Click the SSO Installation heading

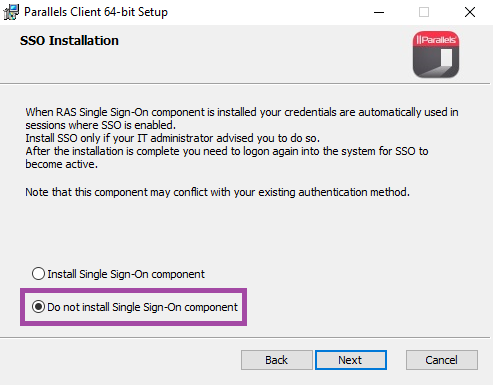pyautogui.click(x=69, y=41)
